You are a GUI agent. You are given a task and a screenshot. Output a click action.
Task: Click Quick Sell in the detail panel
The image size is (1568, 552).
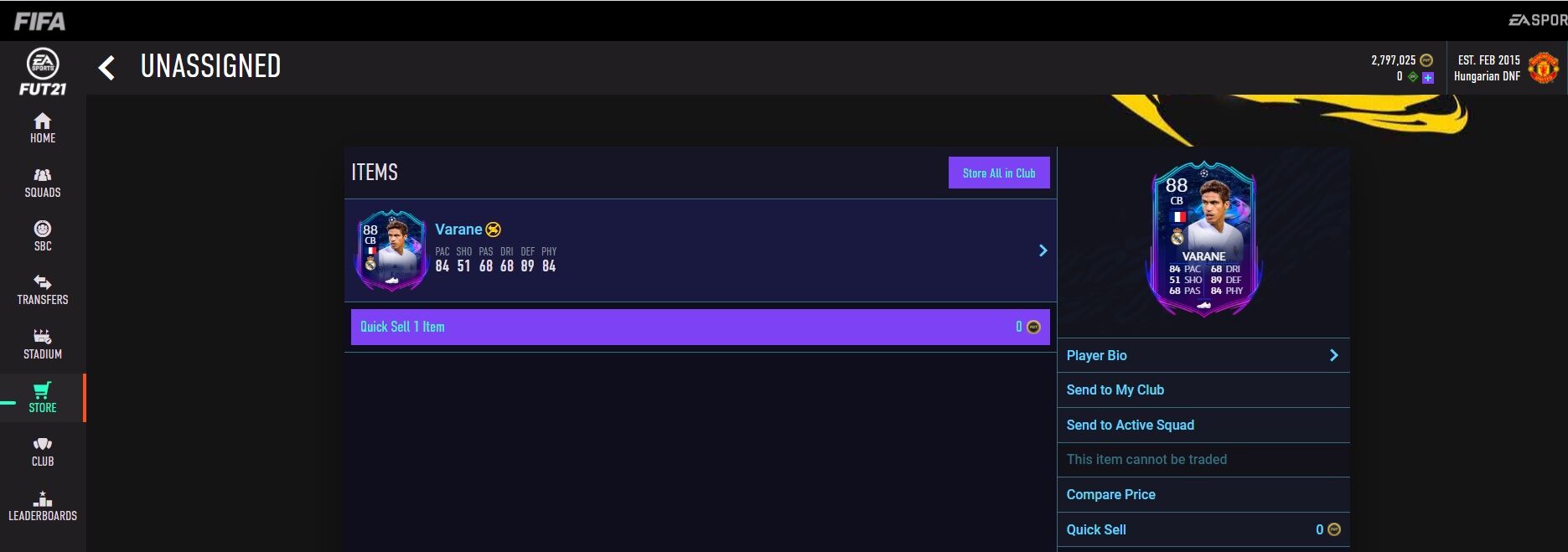[x=1203, y=529]
